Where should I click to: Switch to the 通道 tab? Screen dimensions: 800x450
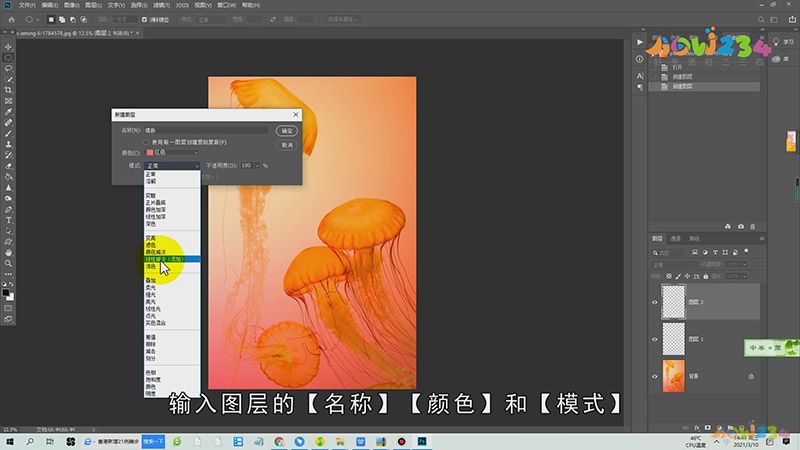pos(676,238)
